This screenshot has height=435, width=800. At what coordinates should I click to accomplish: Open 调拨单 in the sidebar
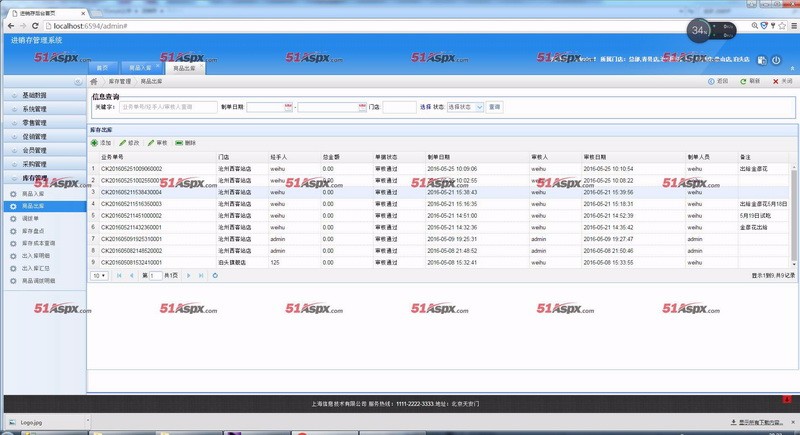[30, 219]
